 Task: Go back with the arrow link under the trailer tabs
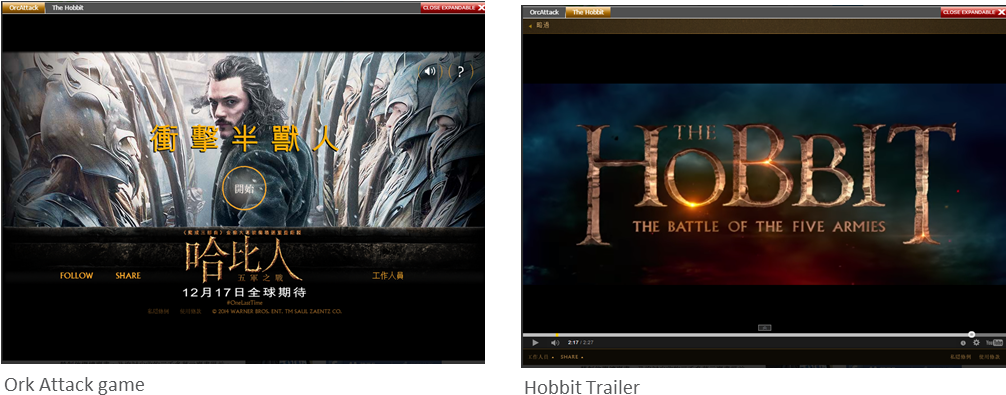coord(539,26)
